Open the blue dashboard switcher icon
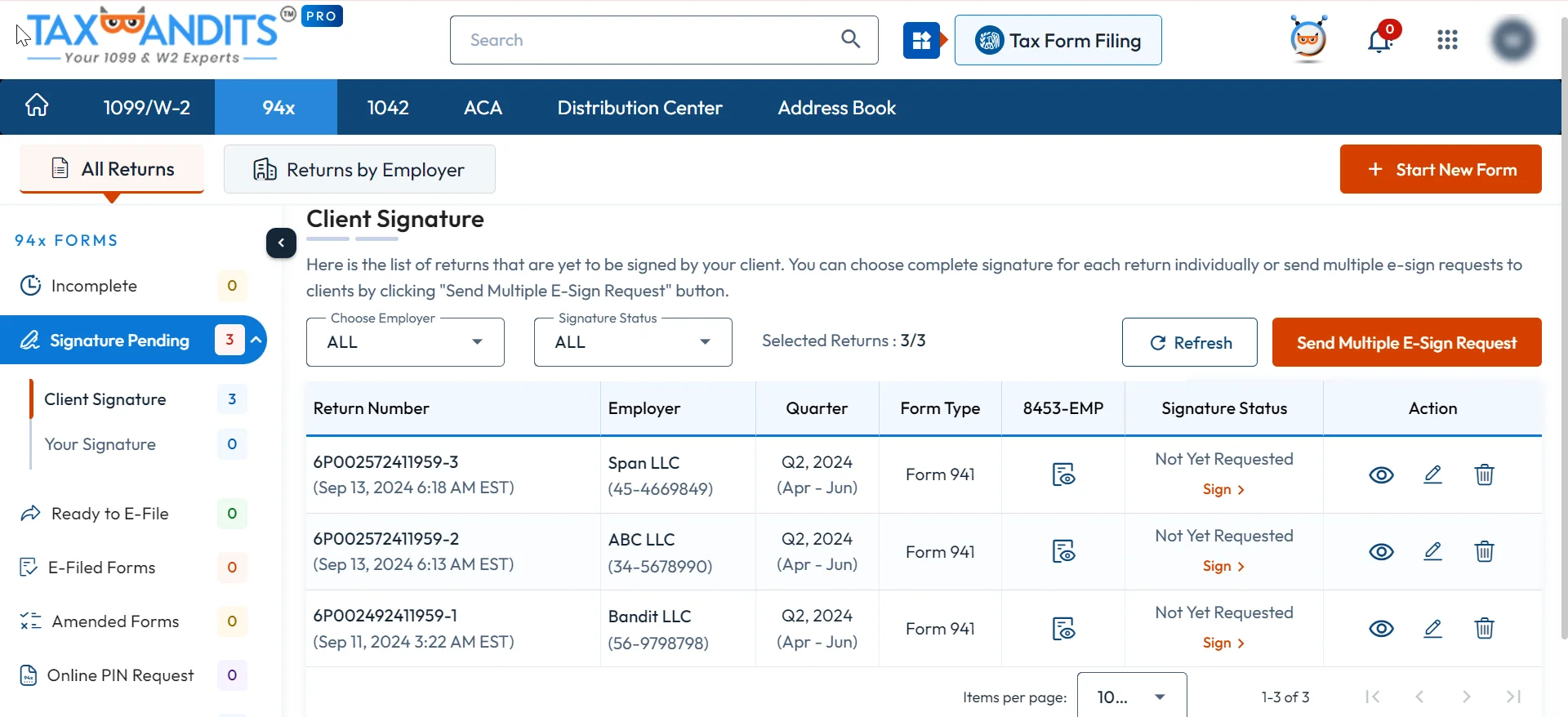The width and height of the screenshot is (1568, 717). pos(921,40)
